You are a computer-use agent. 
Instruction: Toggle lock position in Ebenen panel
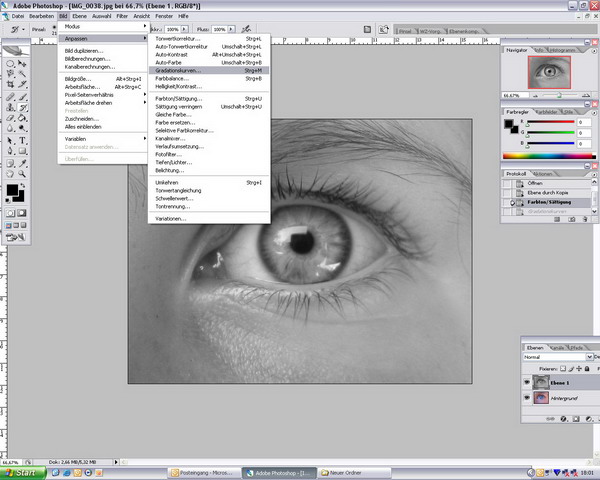[579, 369]
